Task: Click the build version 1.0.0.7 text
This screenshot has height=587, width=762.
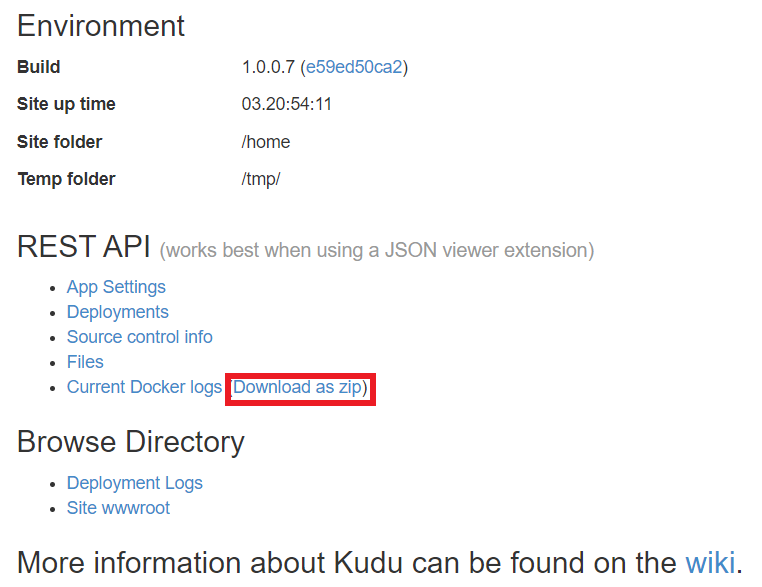Action: [x=268, y=67]
